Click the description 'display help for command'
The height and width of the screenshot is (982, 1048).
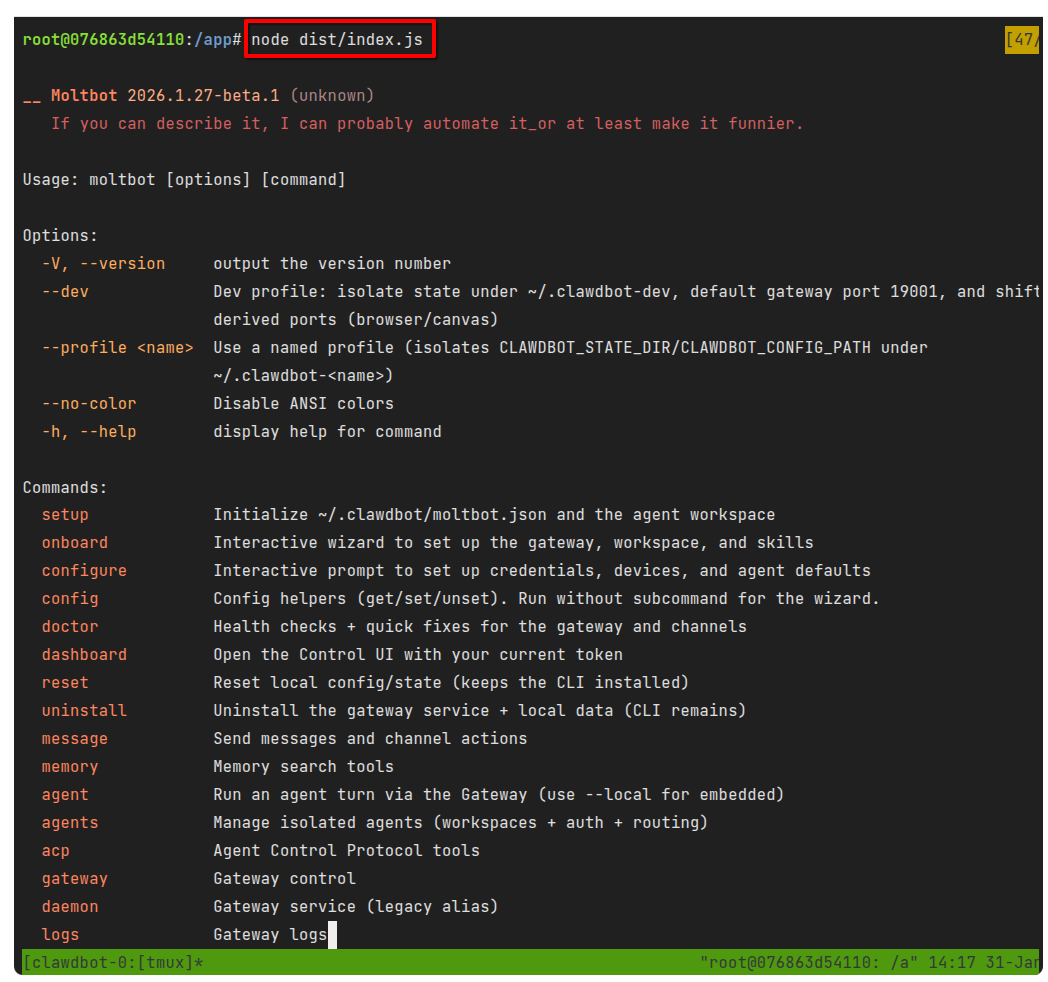328,432
